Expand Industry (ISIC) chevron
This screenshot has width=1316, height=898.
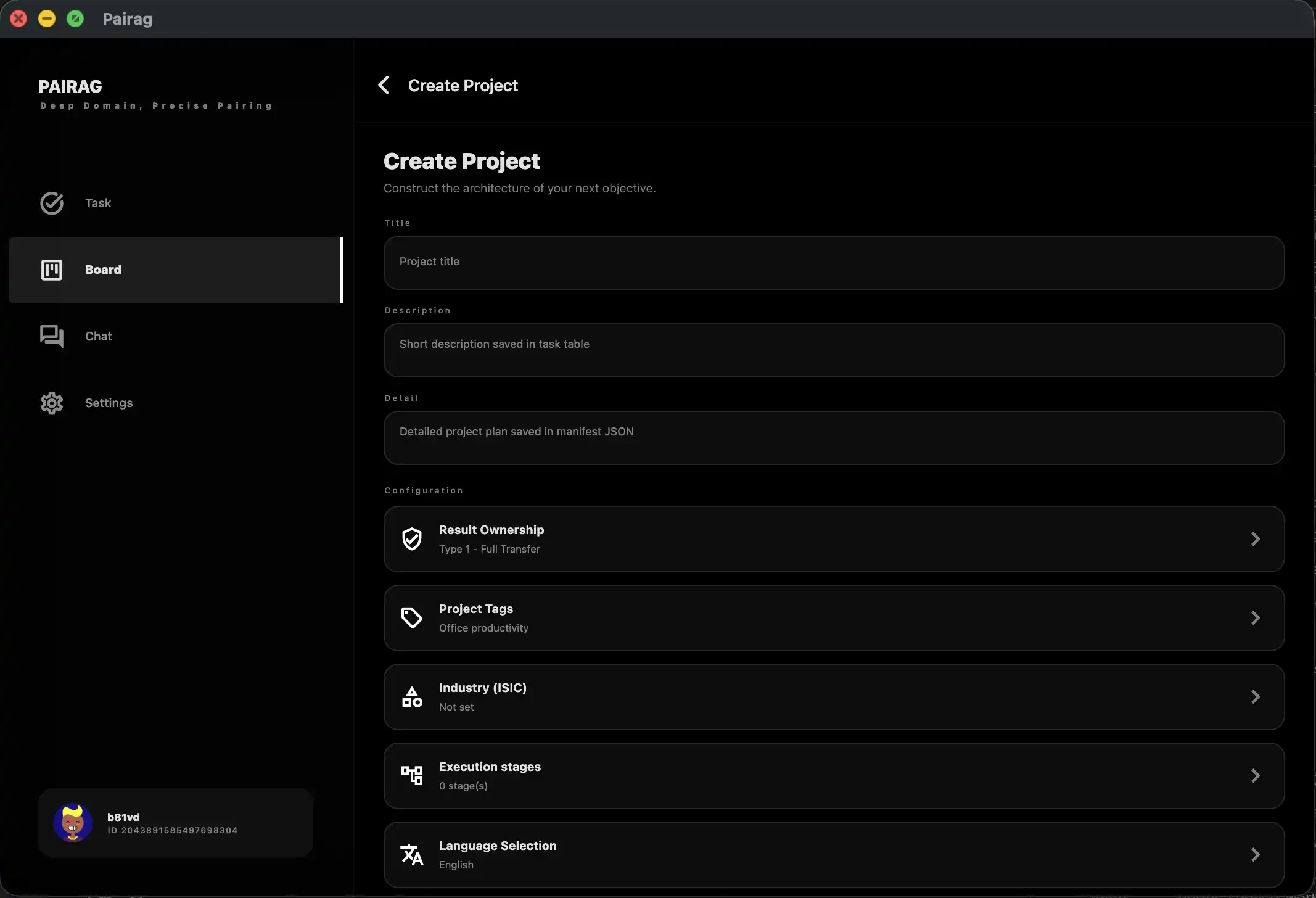tap(1256, 697)
